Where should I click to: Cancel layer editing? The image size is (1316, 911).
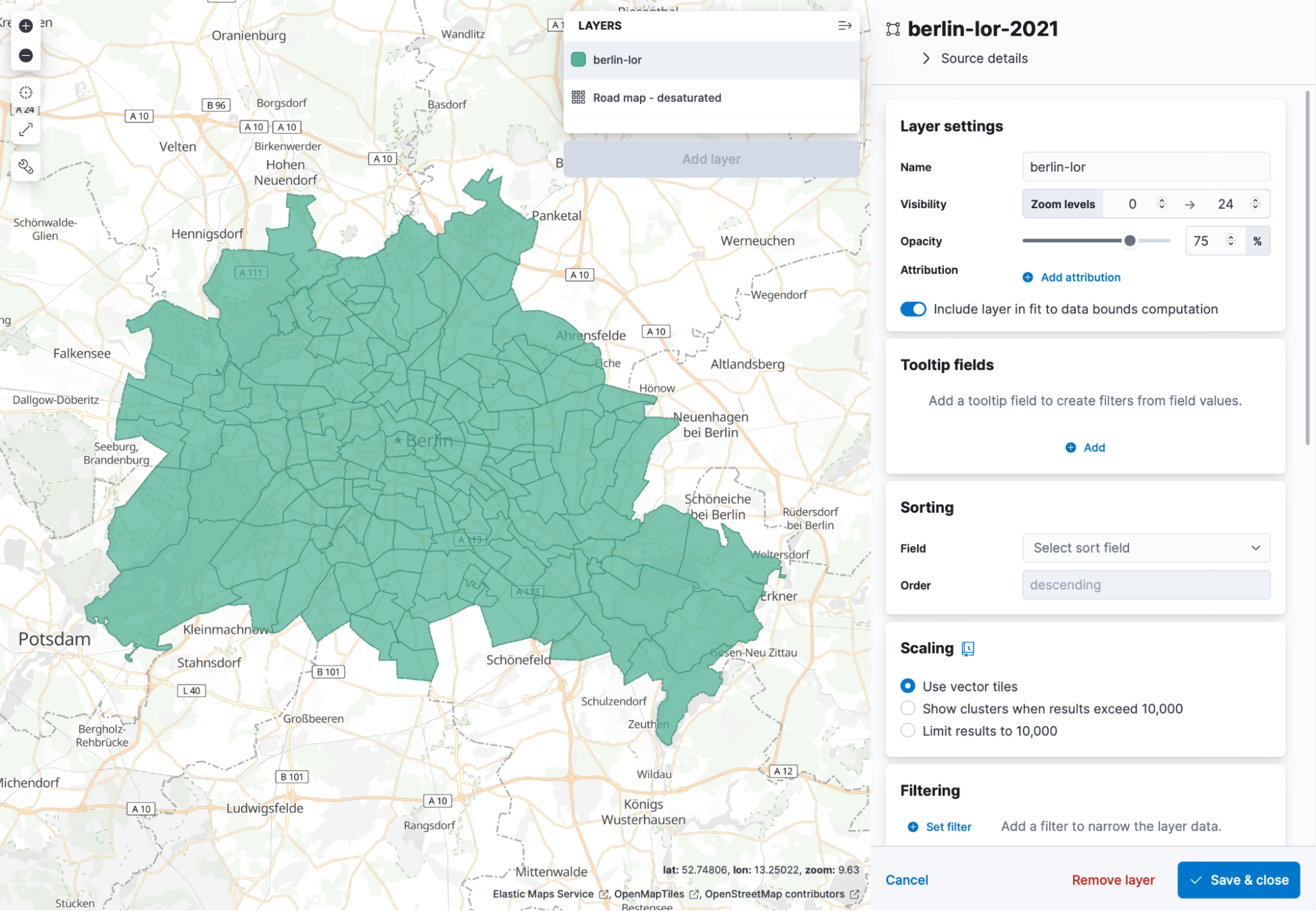point(907,880)
